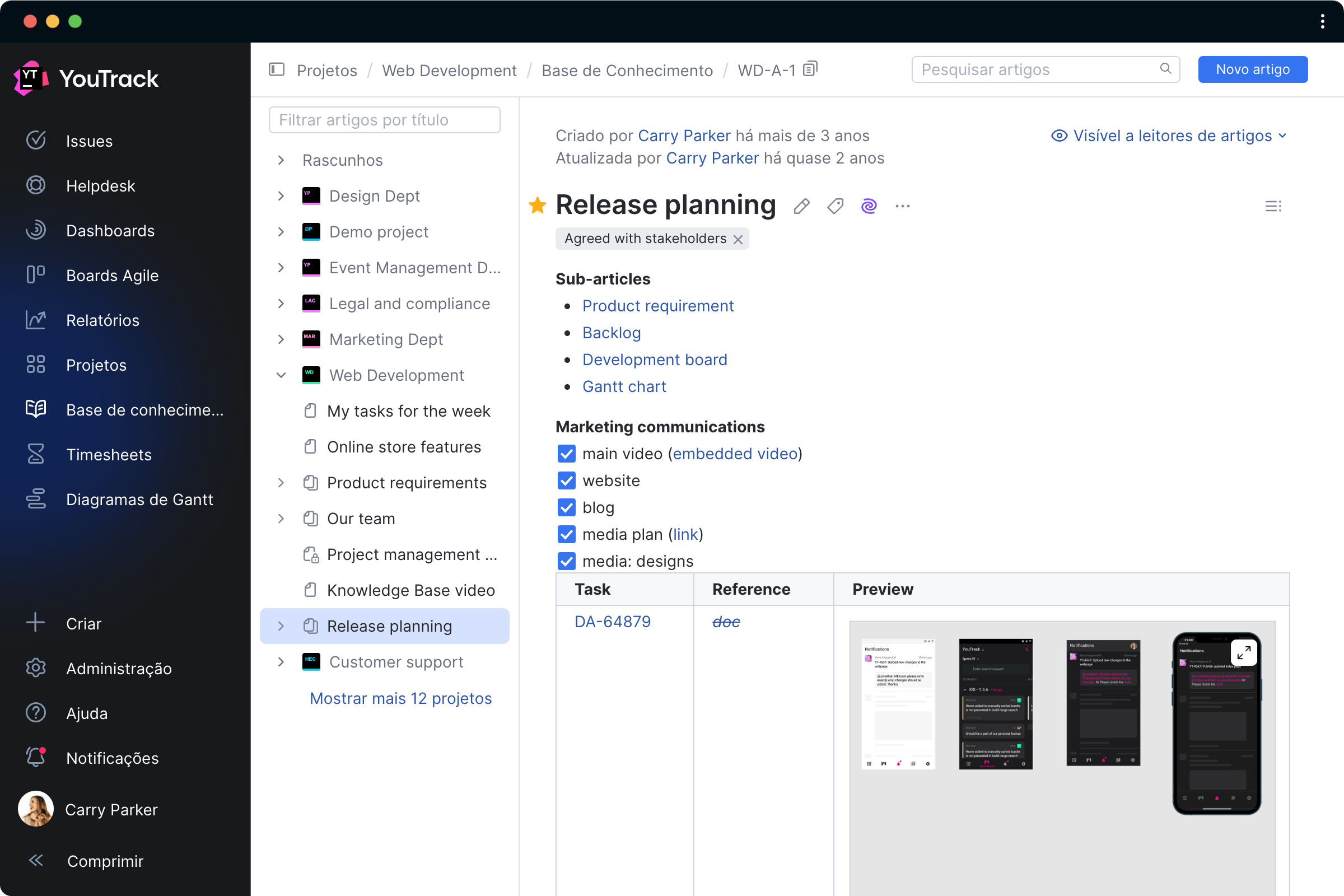
Task: Toggle the 'media plan' checkbox
Action: 565,534
